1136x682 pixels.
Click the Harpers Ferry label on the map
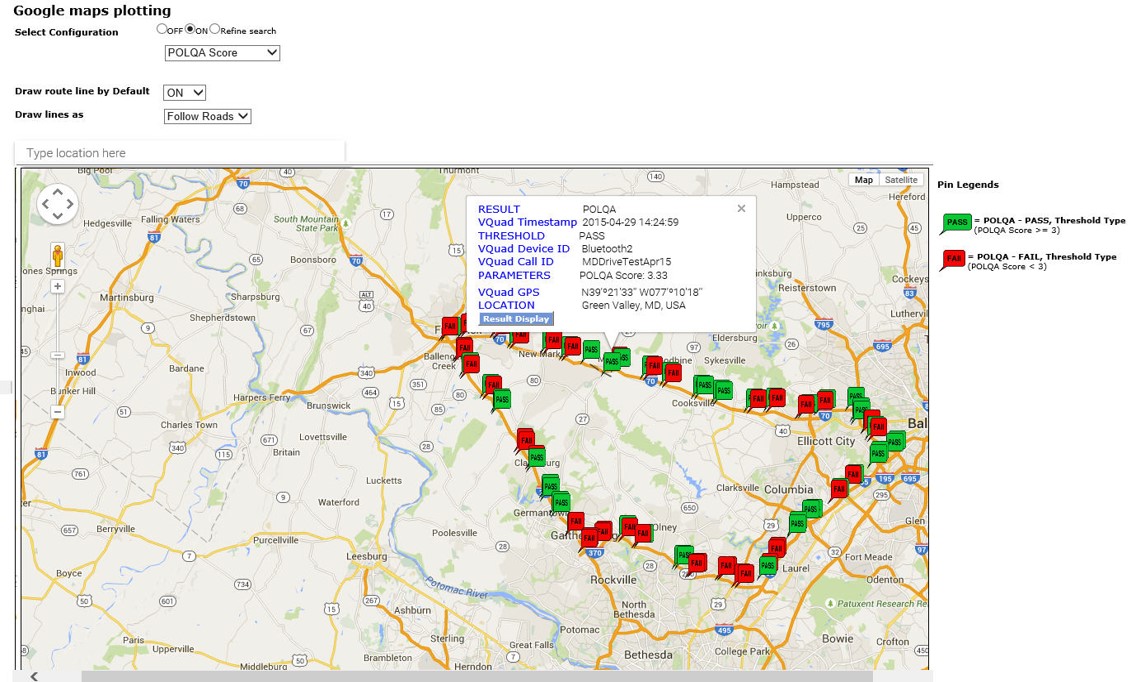click(262, 397)
